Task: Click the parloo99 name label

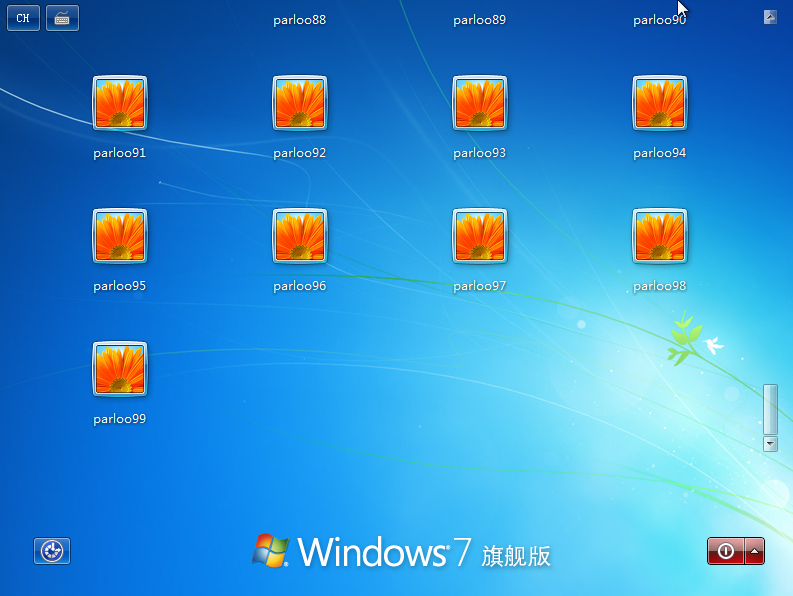Action: 120,419
